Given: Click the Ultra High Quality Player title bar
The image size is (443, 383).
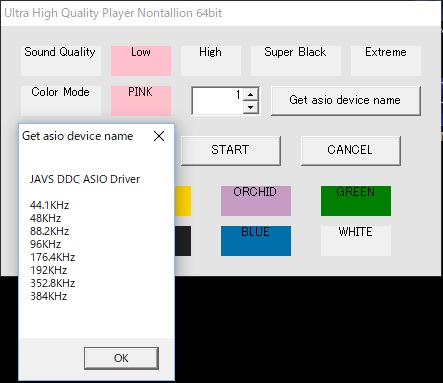Looking at the screenshot, I should [221, 13].
